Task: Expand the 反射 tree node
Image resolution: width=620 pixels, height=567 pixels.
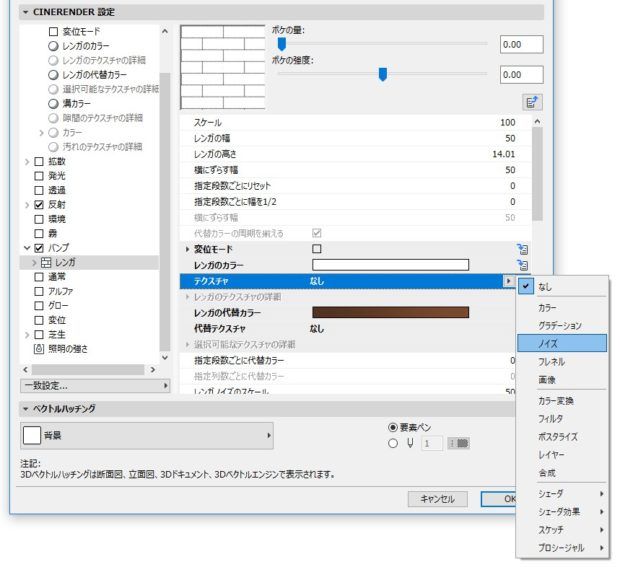Action: pos(27,205)
